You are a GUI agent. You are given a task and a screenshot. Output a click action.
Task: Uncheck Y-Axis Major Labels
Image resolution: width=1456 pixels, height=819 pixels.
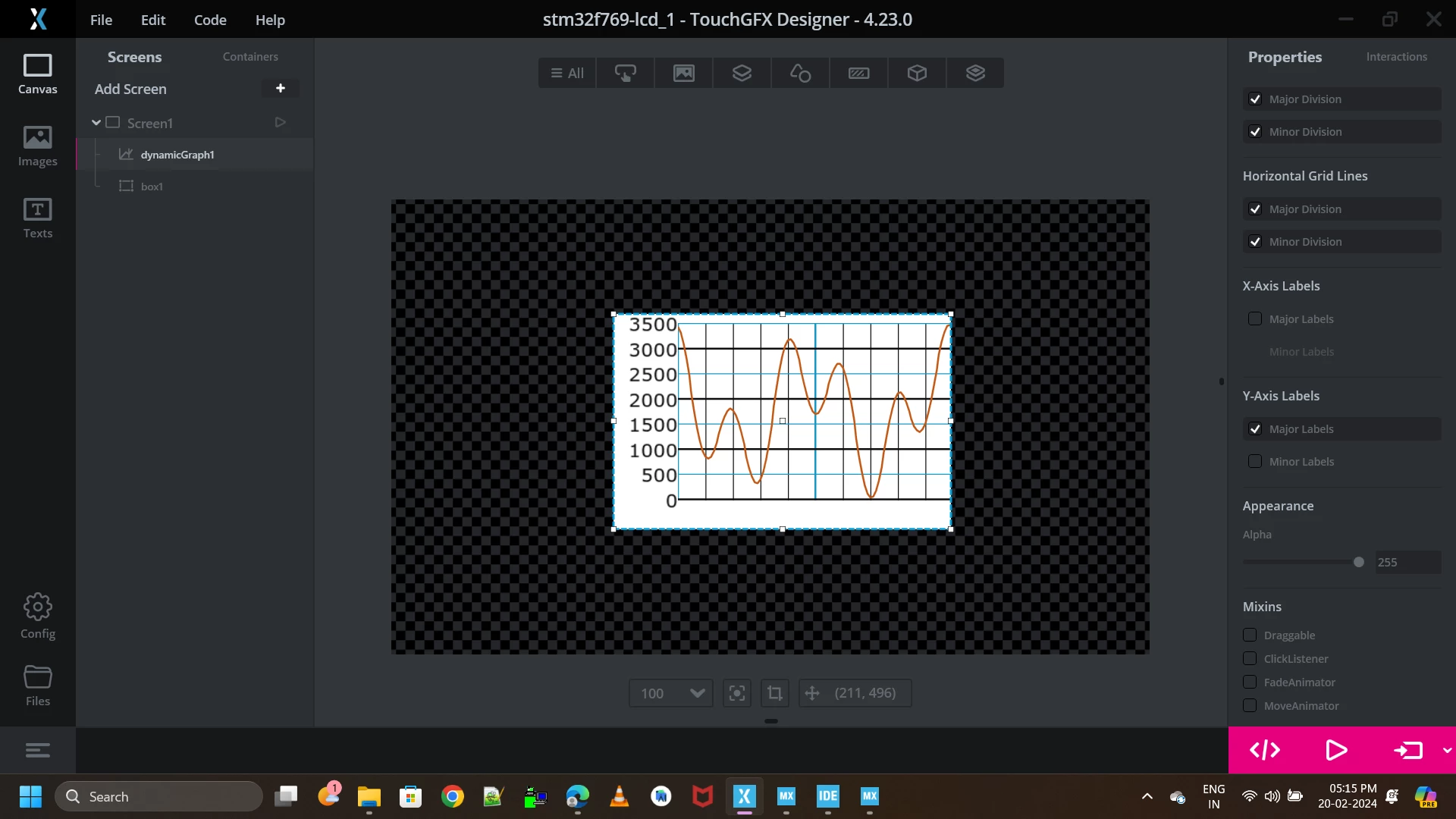[1255, 429]
